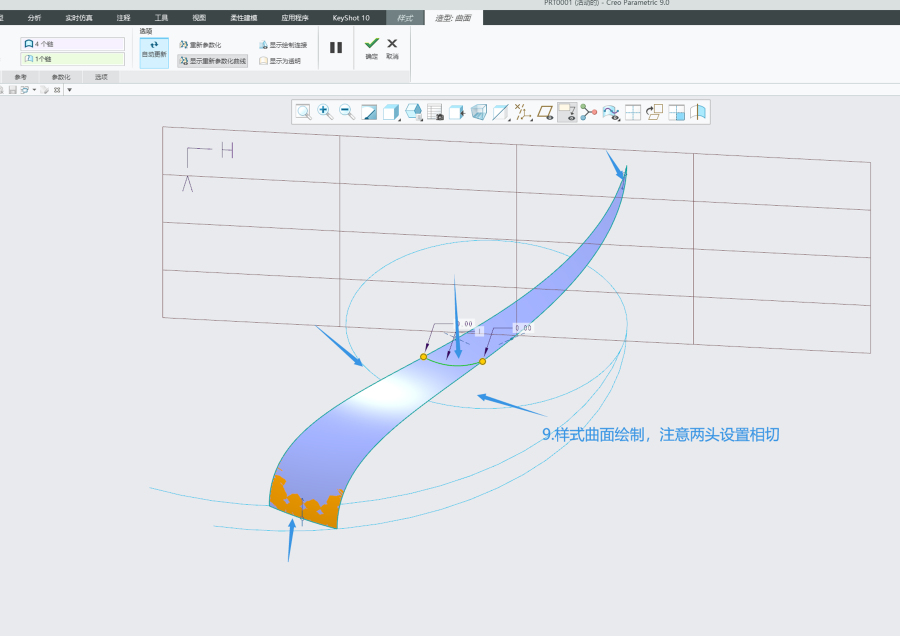Click the Refit zoom icon in graphics toolbar
Image resolution: width=900 pixels, height=636 pixels.
point(303,112)
